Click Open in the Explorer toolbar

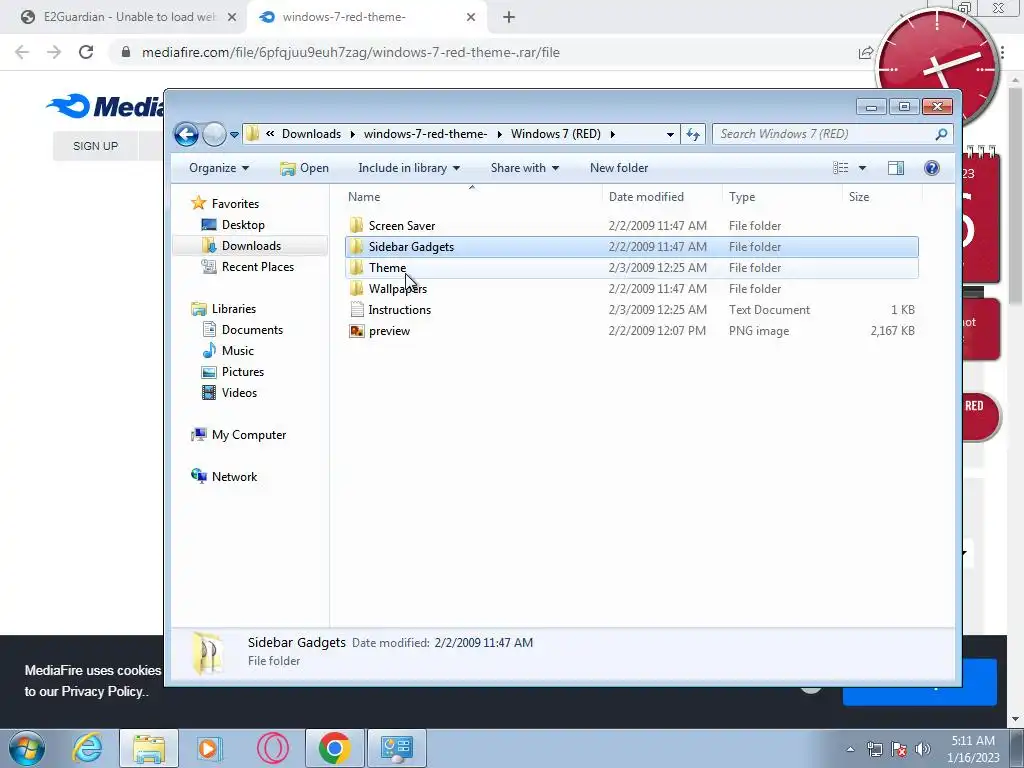(x=304, y=168)
